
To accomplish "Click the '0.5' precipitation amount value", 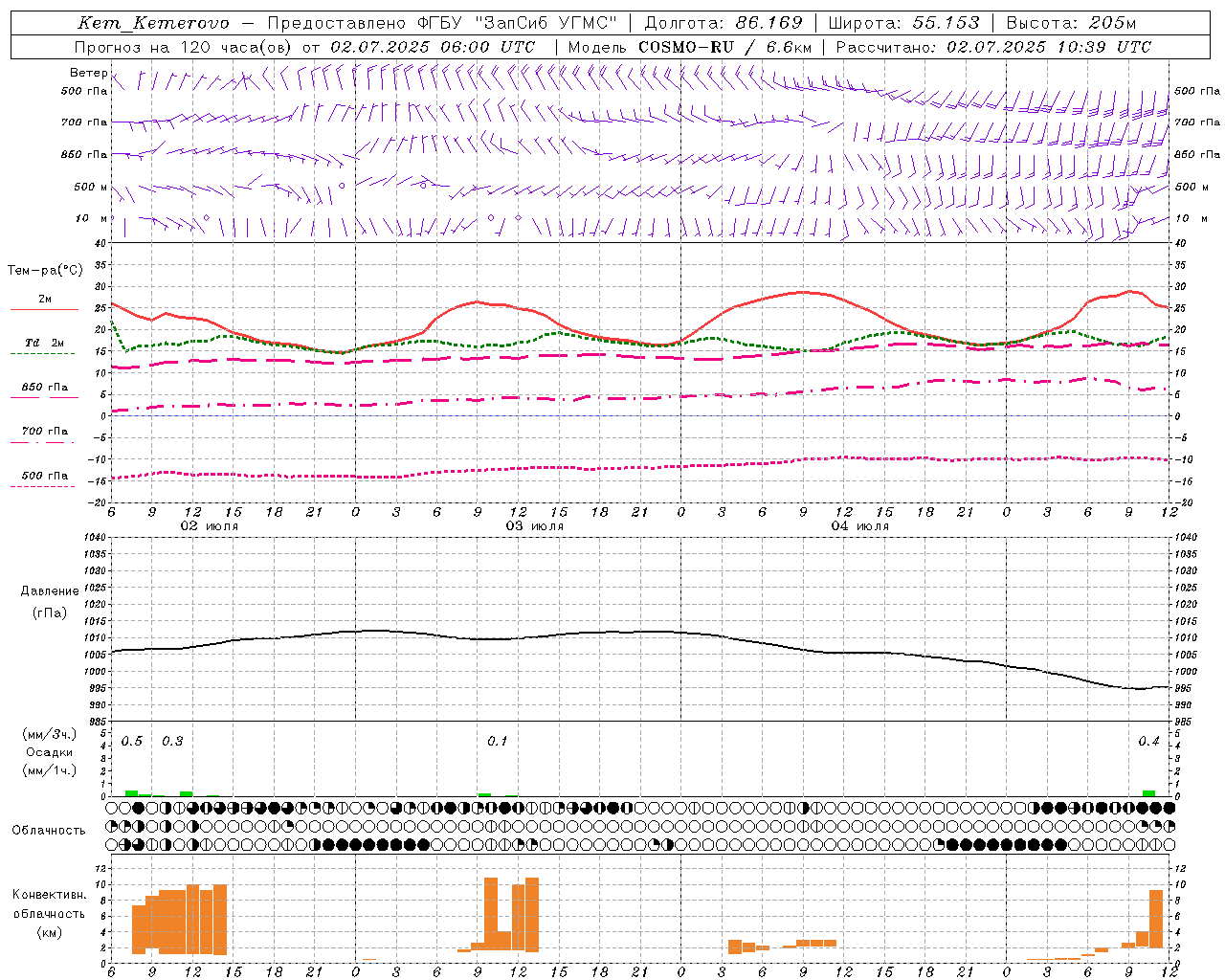I will pyautogui.click(x=132, y=742).
